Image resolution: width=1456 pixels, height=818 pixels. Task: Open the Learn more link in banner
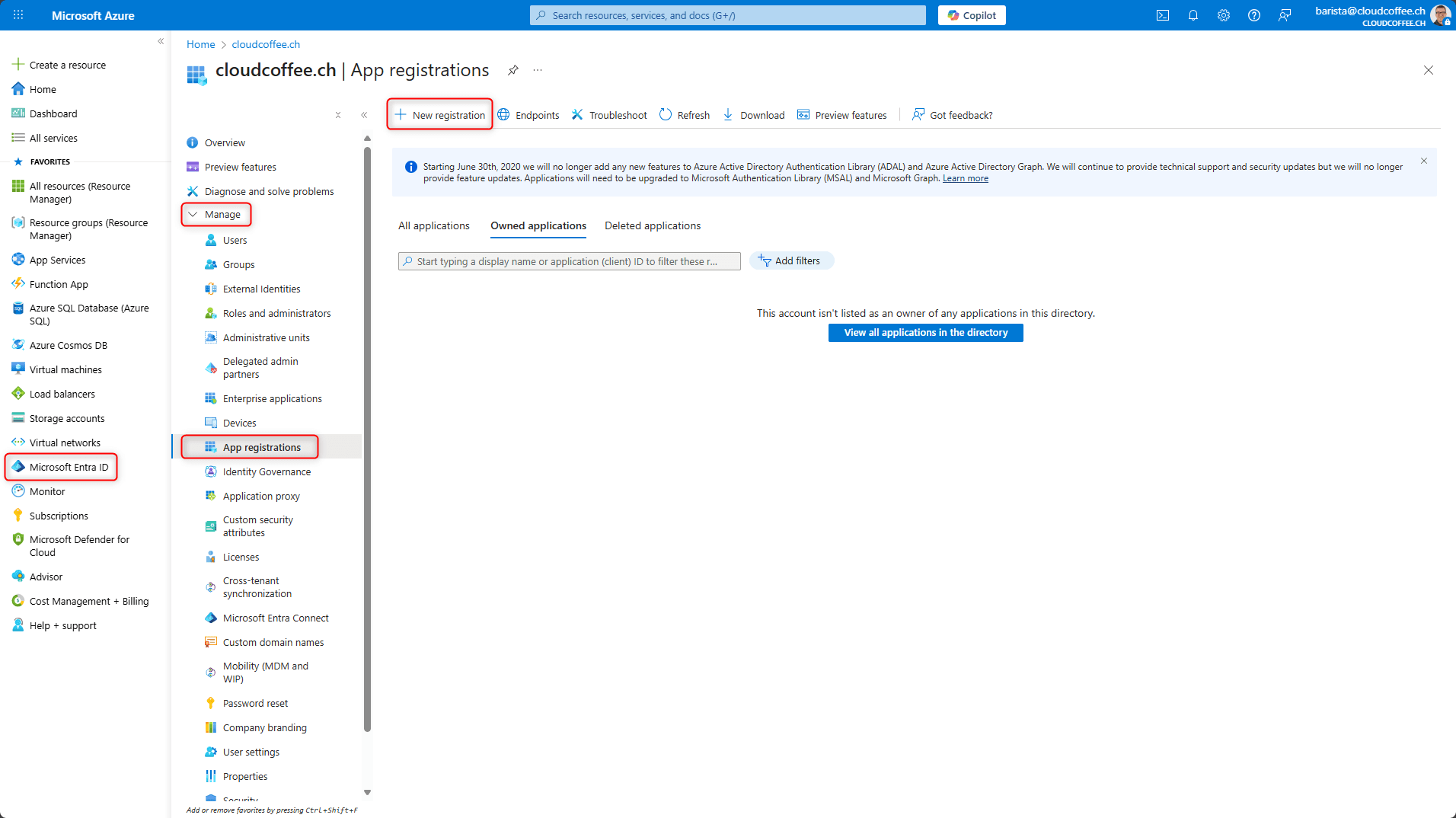[965, 179]
